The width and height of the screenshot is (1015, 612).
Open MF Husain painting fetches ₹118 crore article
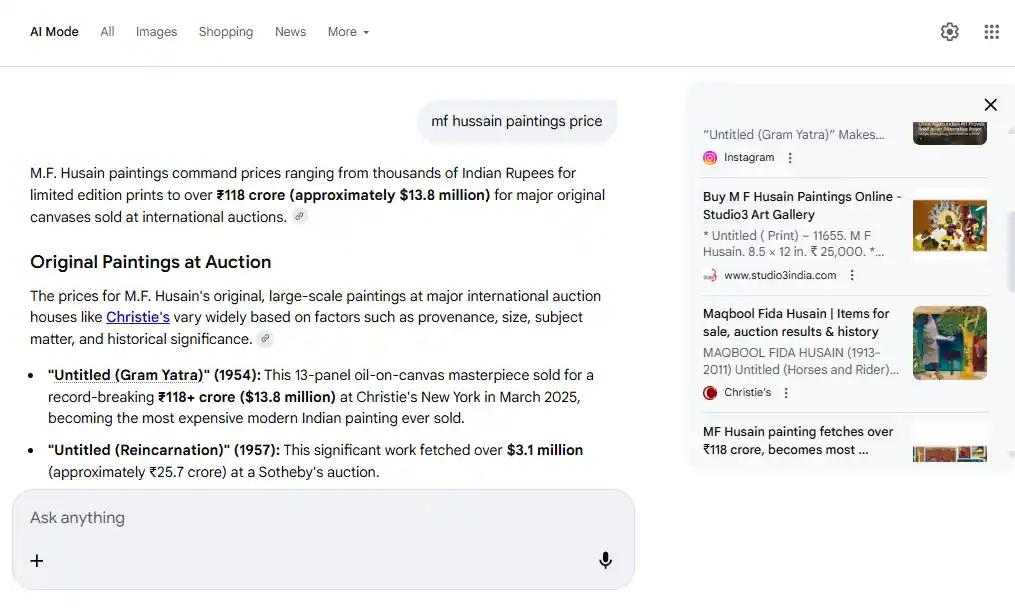(797, 440)
